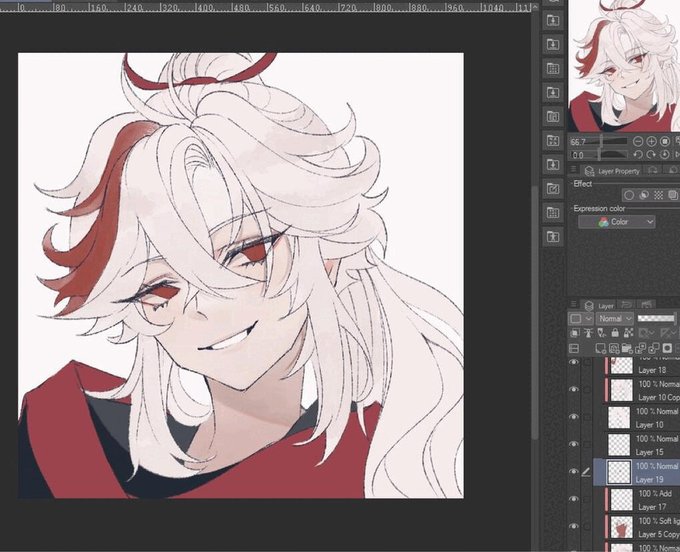Hide Layer 17 via eye icon
This screenshot has height=552, width=680.
point(574,499)
